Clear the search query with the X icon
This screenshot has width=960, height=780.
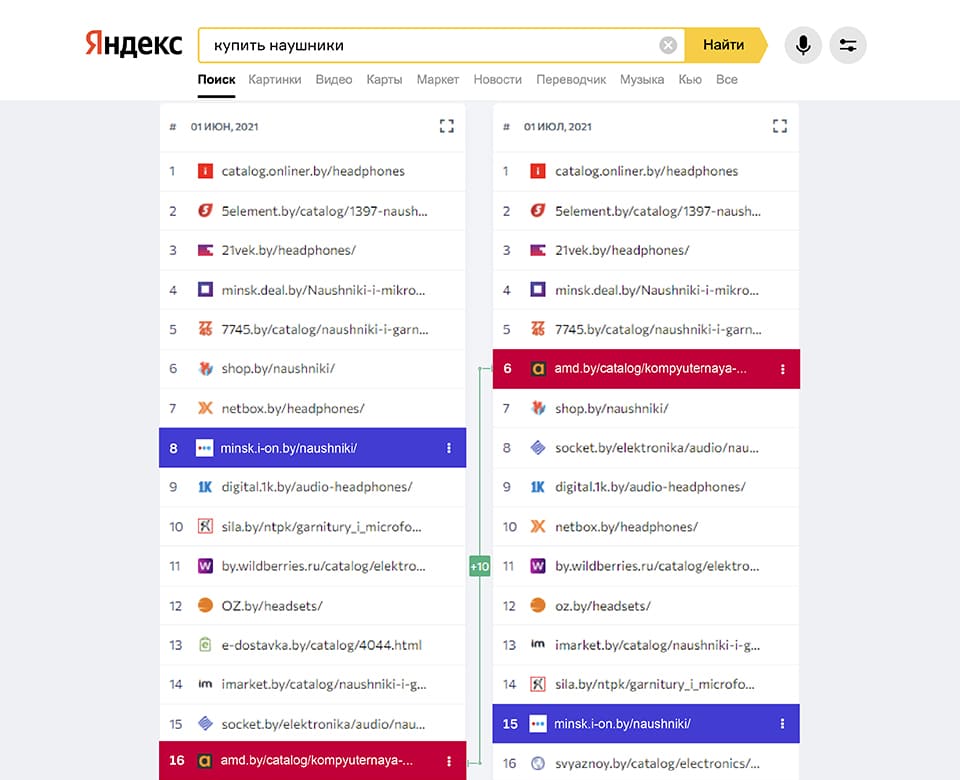click(x=668, y=45)
